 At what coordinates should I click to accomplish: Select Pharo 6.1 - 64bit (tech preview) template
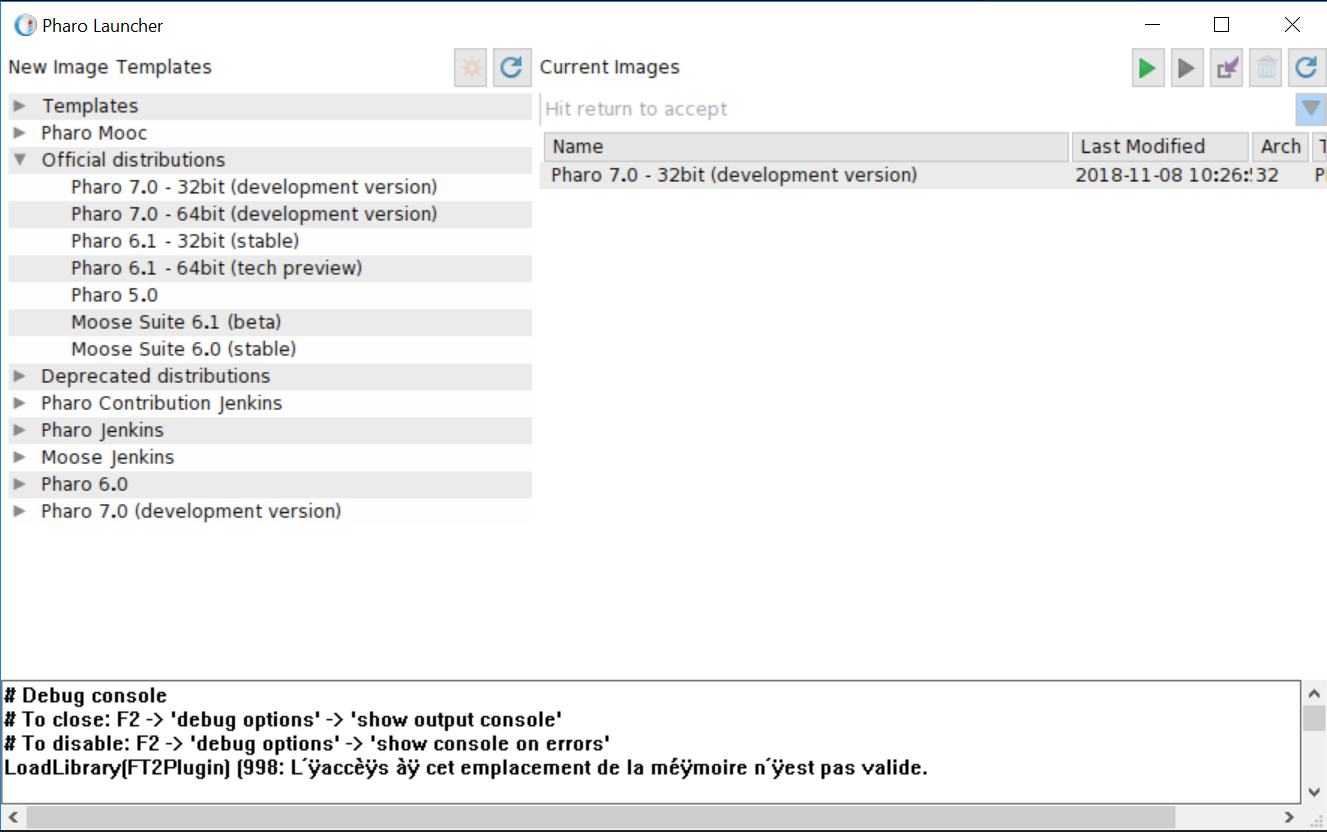coord(270,268)
